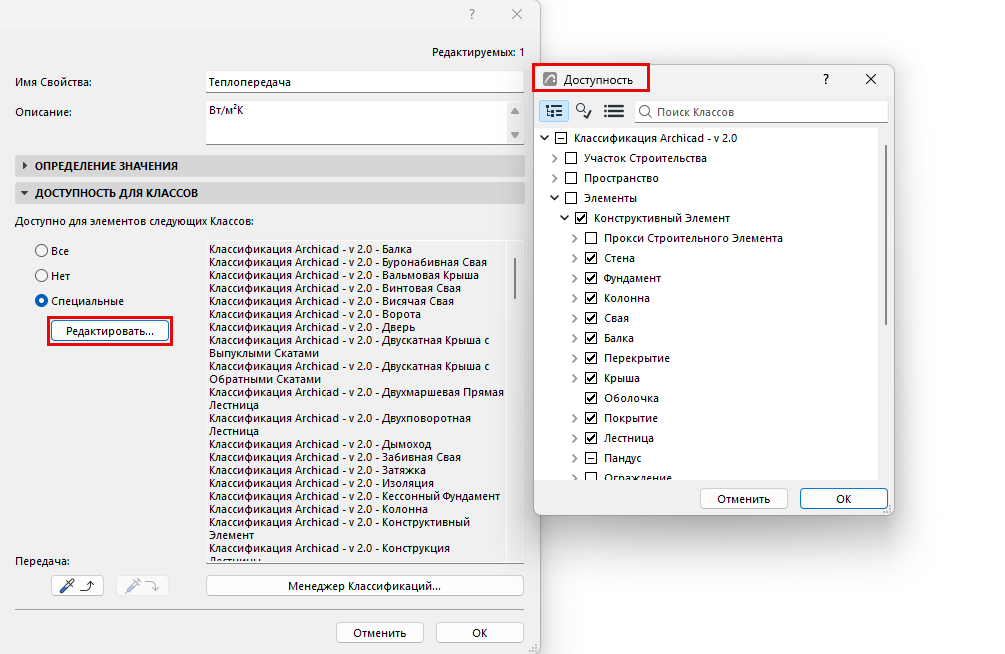
Task: Select the Нет radio option
Action: 42,276
